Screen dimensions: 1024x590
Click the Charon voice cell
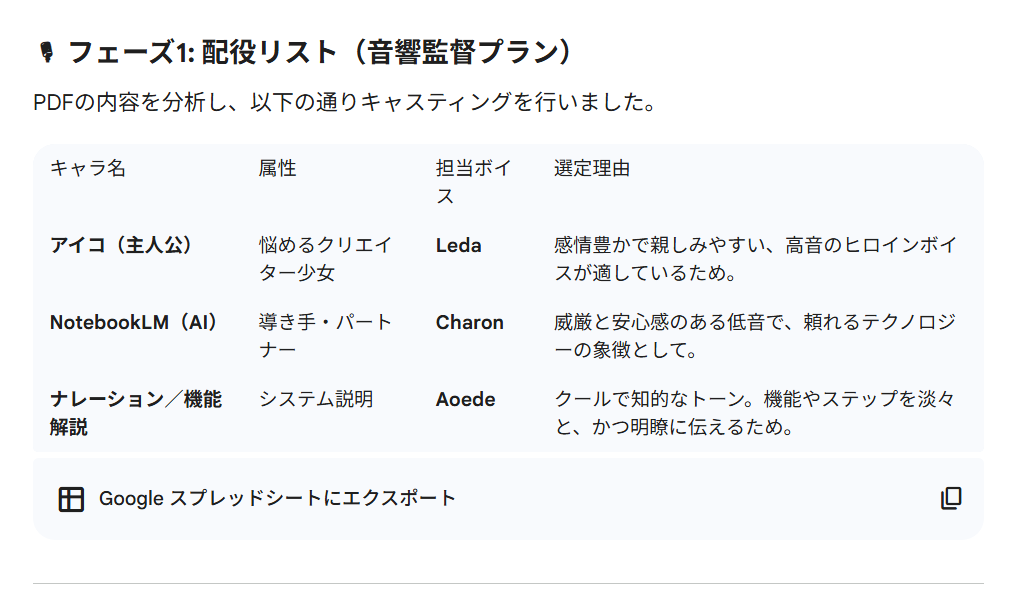click(x=470, y=322)
